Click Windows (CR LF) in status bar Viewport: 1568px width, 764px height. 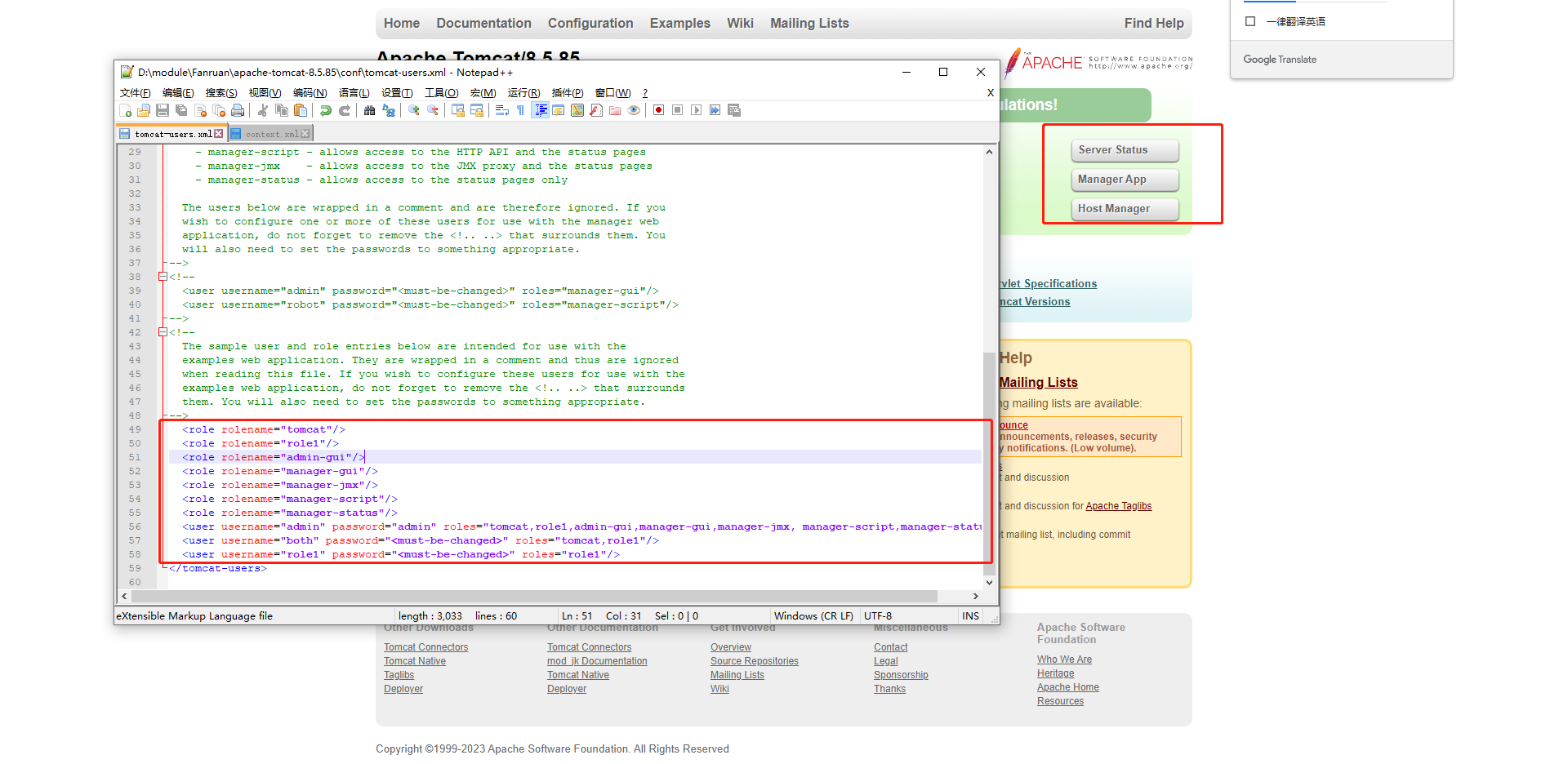(813, 616)
